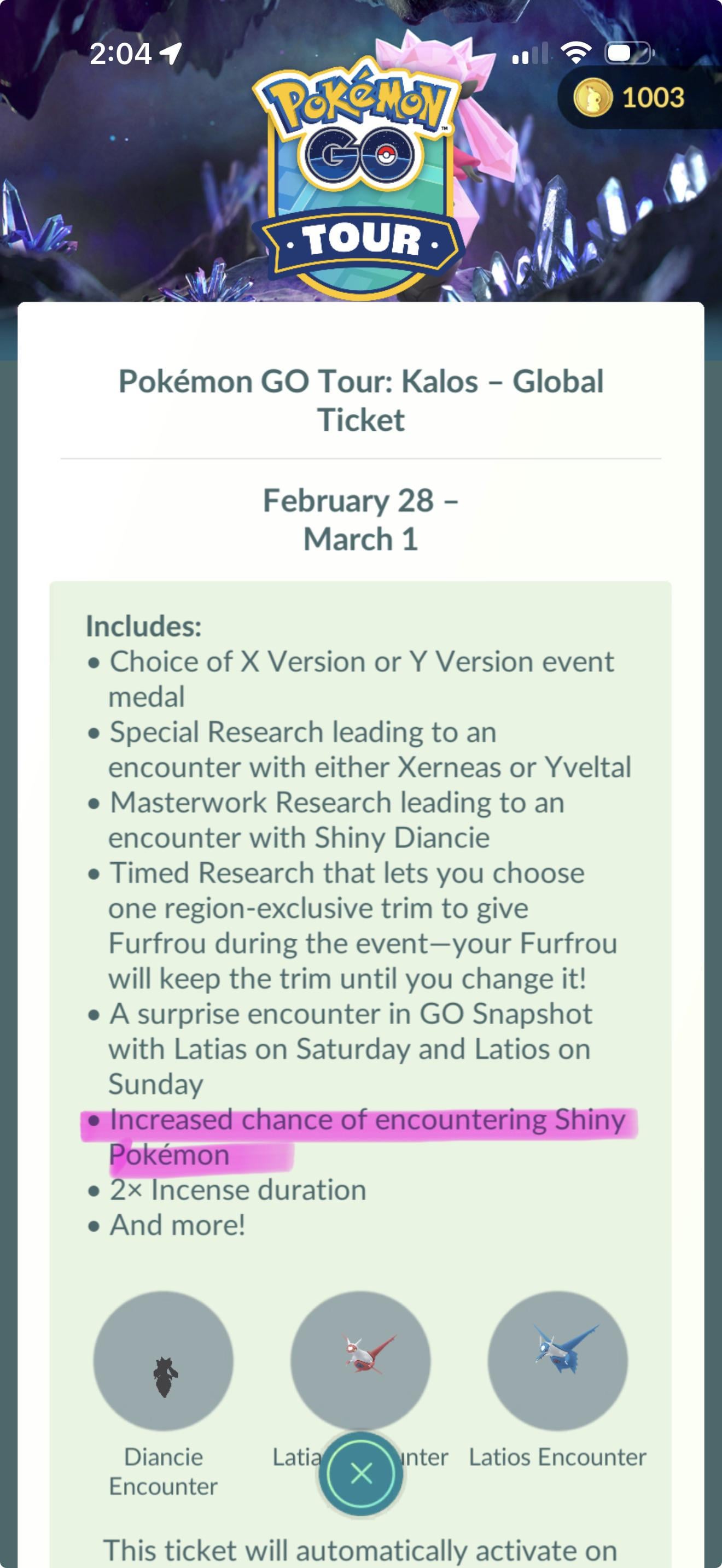Tap the 2:04 clock in status bar
This screenshot has width=722, height=1568.
coord(120,54)
